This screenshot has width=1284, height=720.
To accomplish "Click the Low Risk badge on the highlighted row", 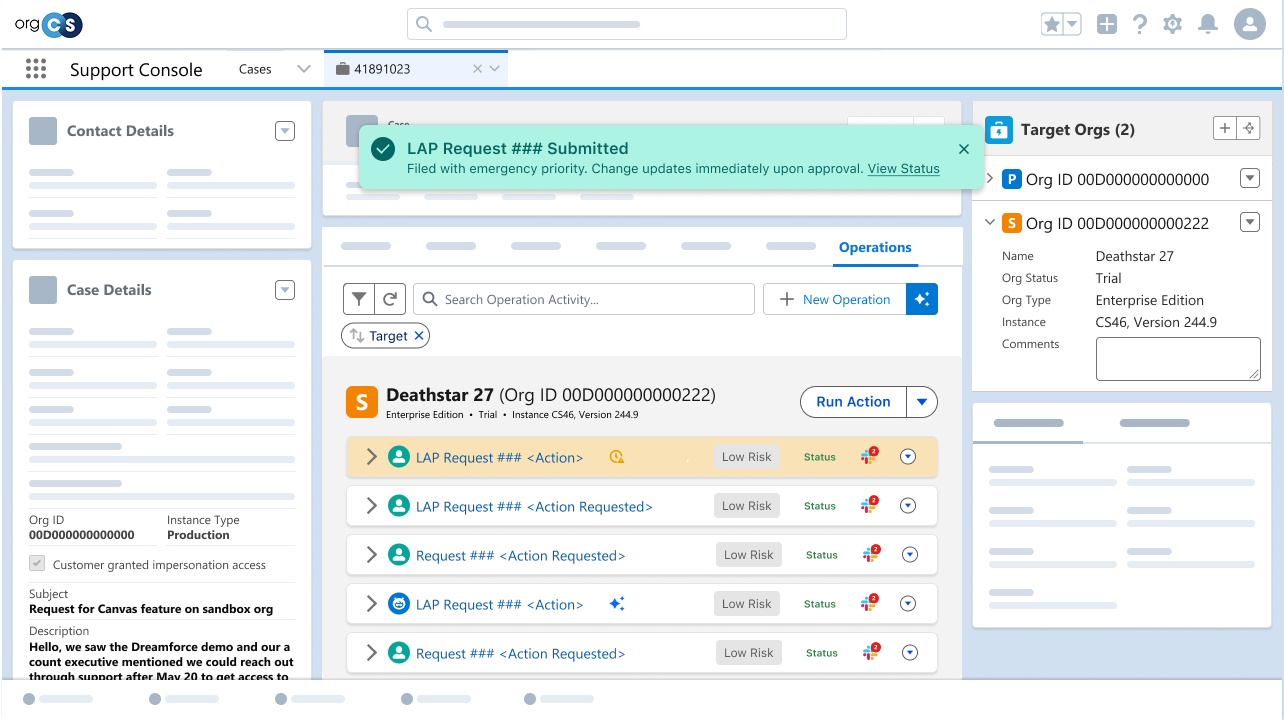I will (747, 457).
